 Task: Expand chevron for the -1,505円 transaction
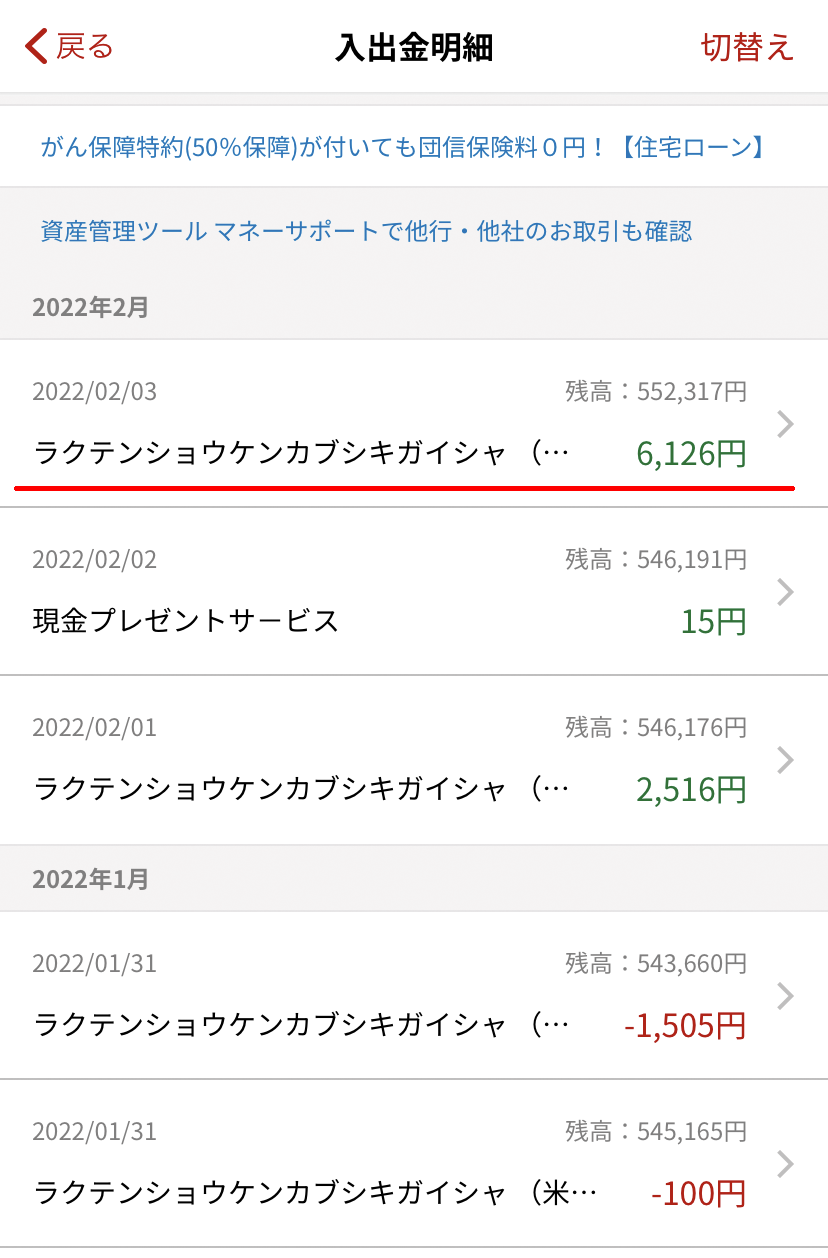coord(786,996)
